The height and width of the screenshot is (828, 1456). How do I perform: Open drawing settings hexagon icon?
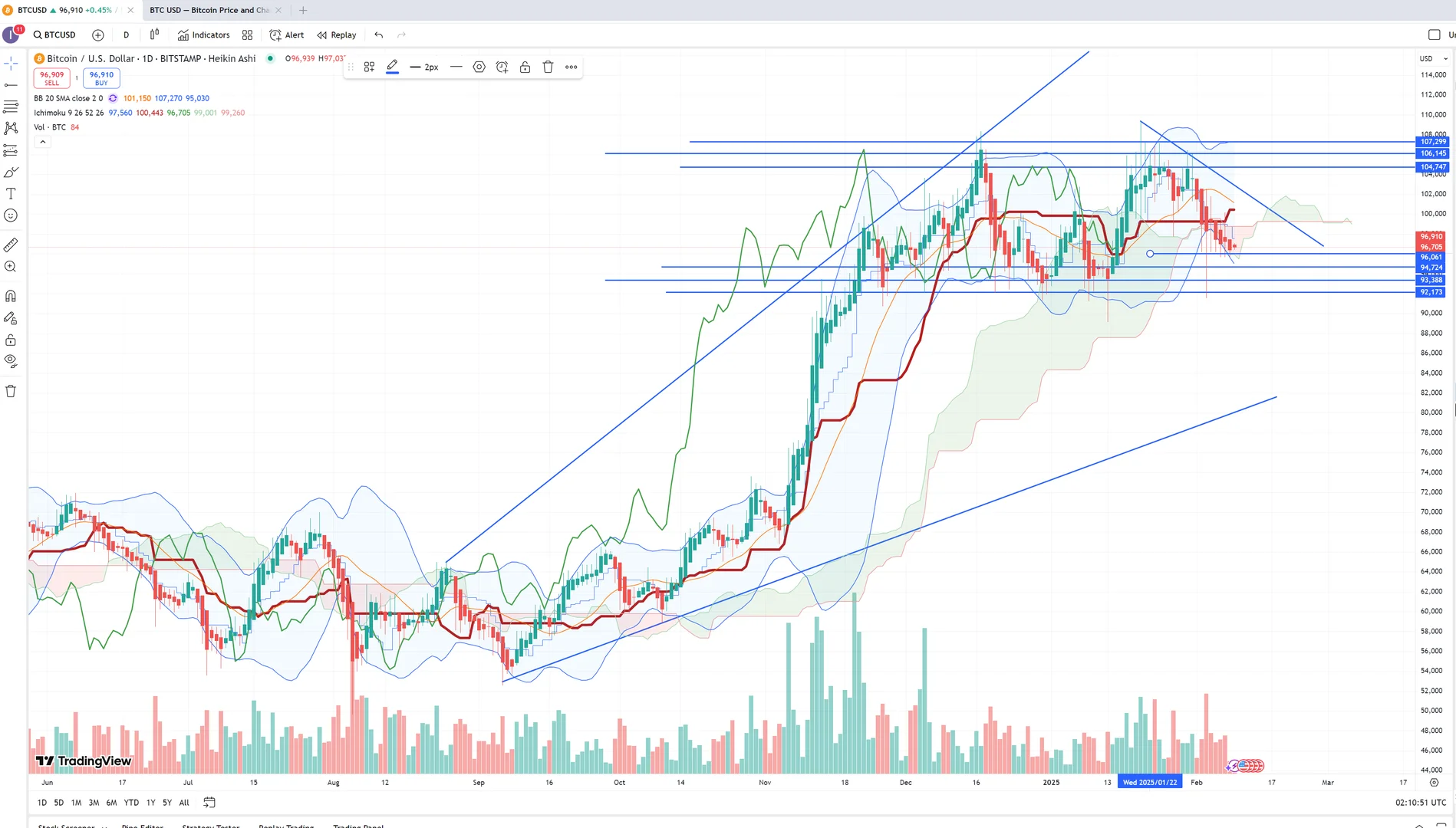(479, 67)
